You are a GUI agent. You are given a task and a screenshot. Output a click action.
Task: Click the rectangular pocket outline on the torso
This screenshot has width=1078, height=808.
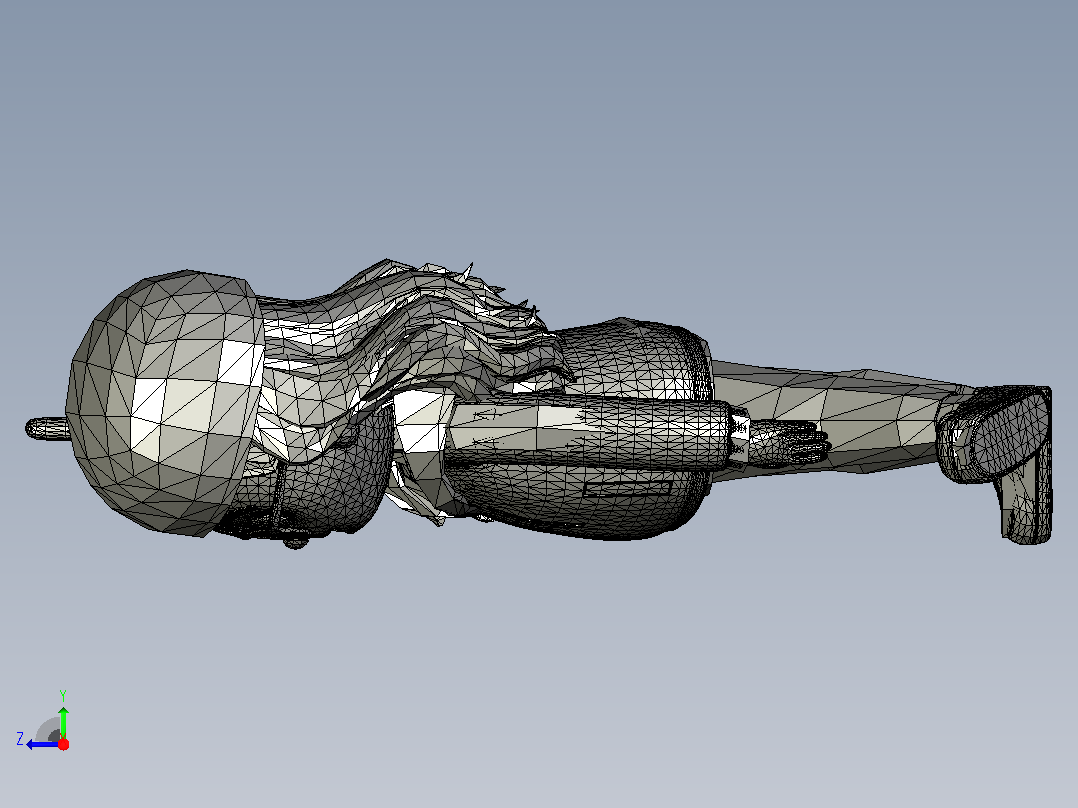(627, 488)
